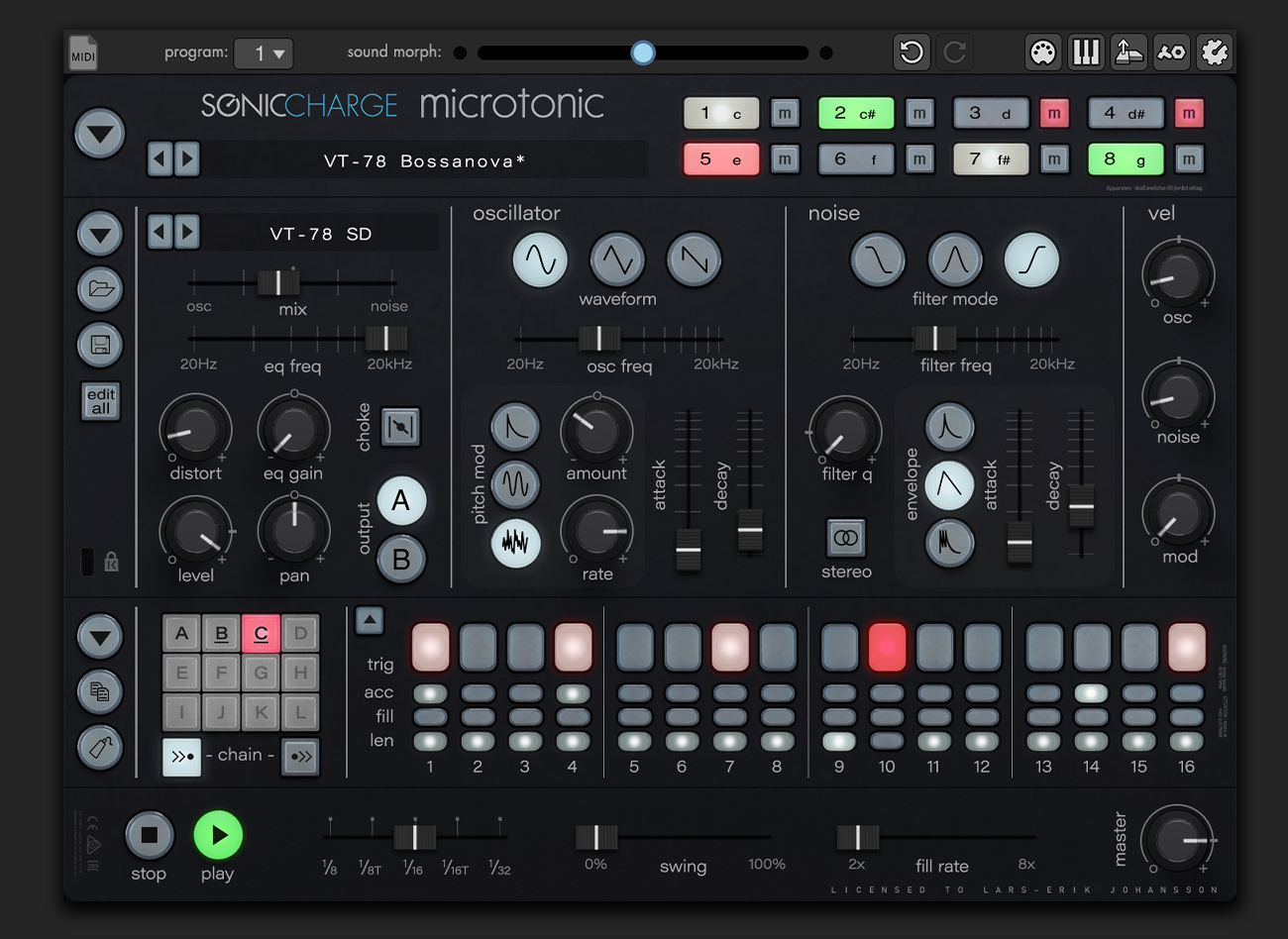
Task: Open the MIDI file icon
Action: tap(83, 52)
